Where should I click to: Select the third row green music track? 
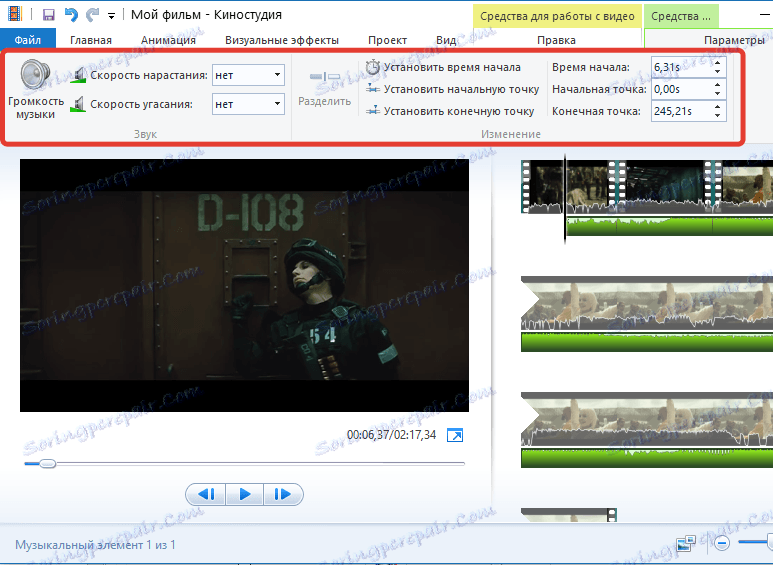coord(647,459)
